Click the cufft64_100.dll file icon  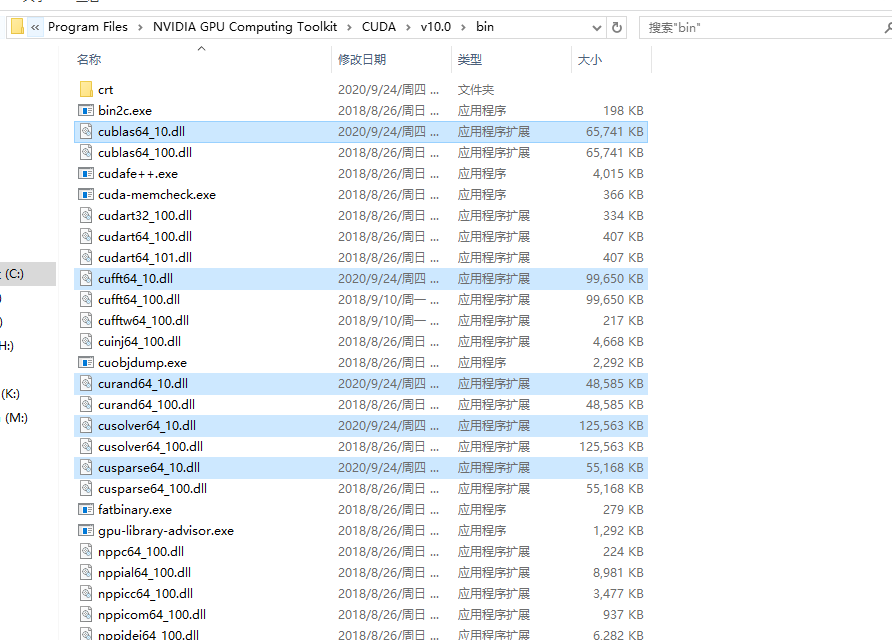[86, 299]
